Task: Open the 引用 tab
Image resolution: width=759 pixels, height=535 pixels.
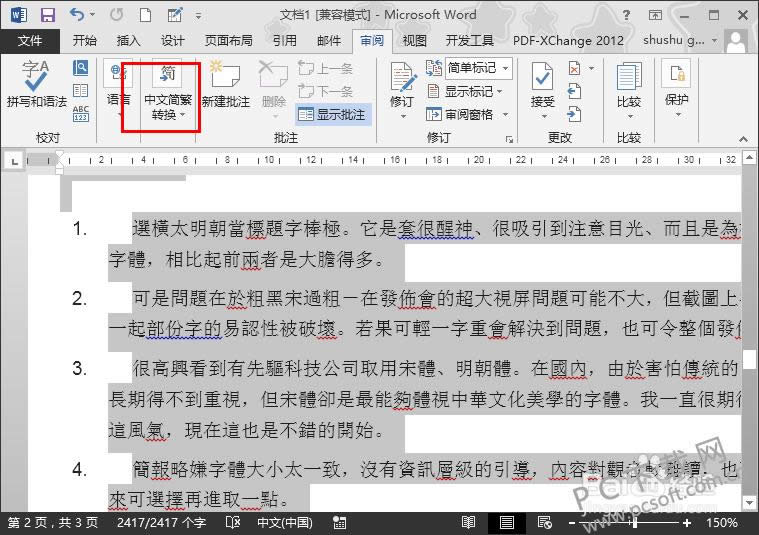Action: (285, 41)
